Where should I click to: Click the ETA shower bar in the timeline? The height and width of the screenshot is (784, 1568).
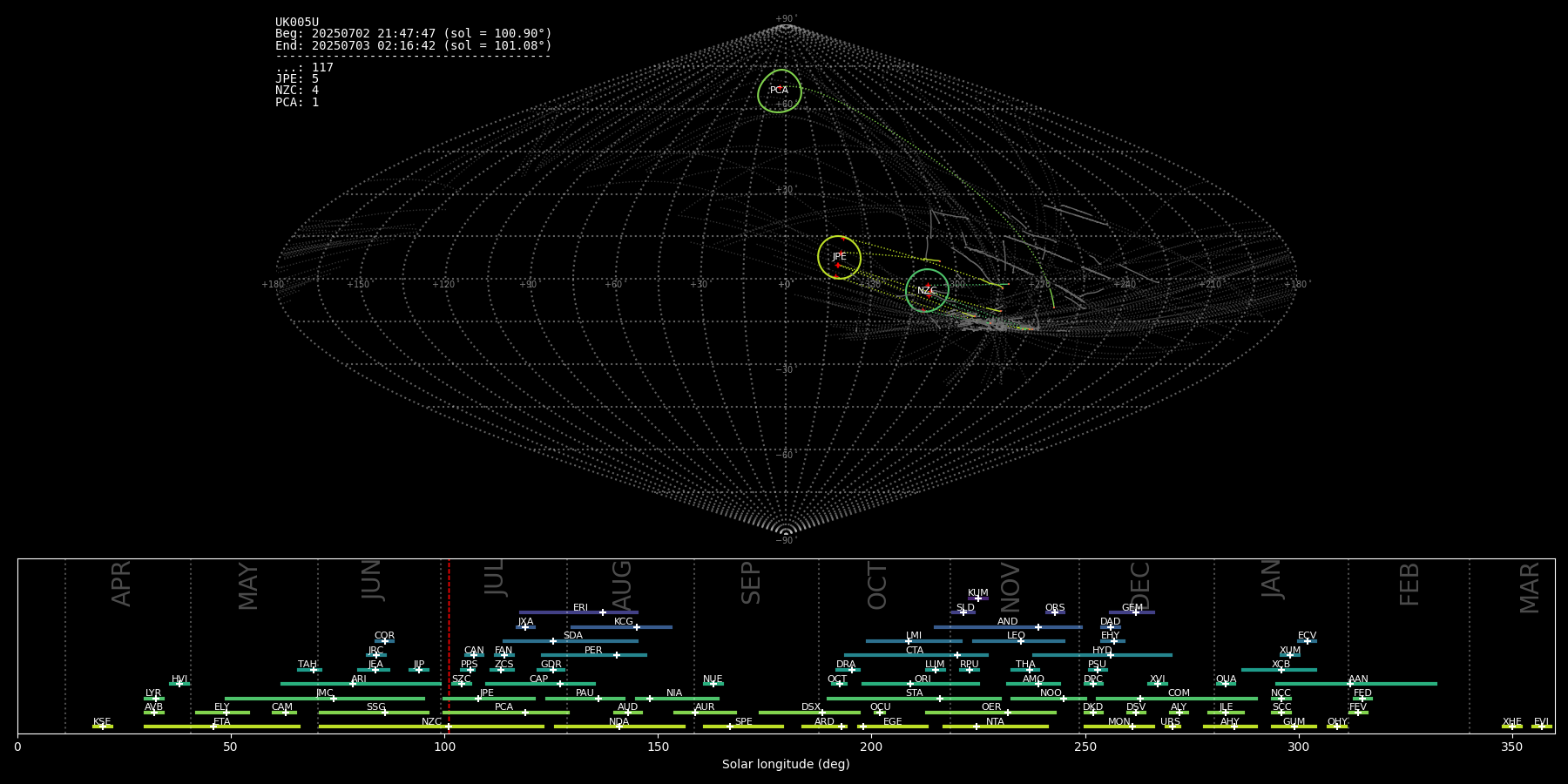[222, 727]
